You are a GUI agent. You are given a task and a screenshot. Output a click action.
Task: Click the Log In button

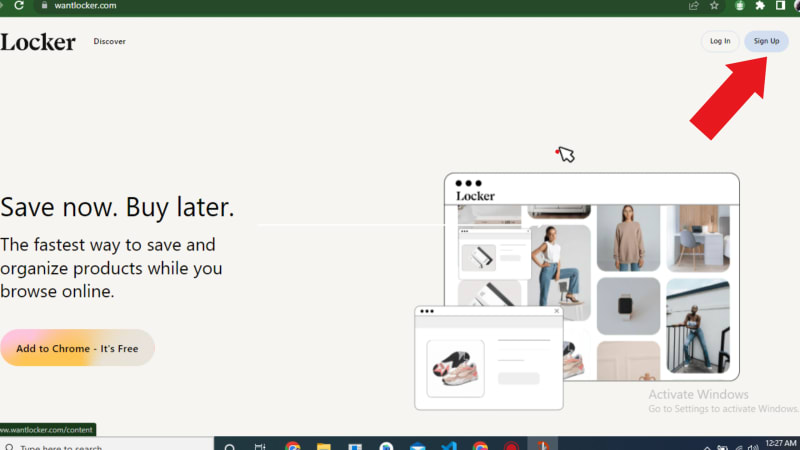click(x=720, y=41)
